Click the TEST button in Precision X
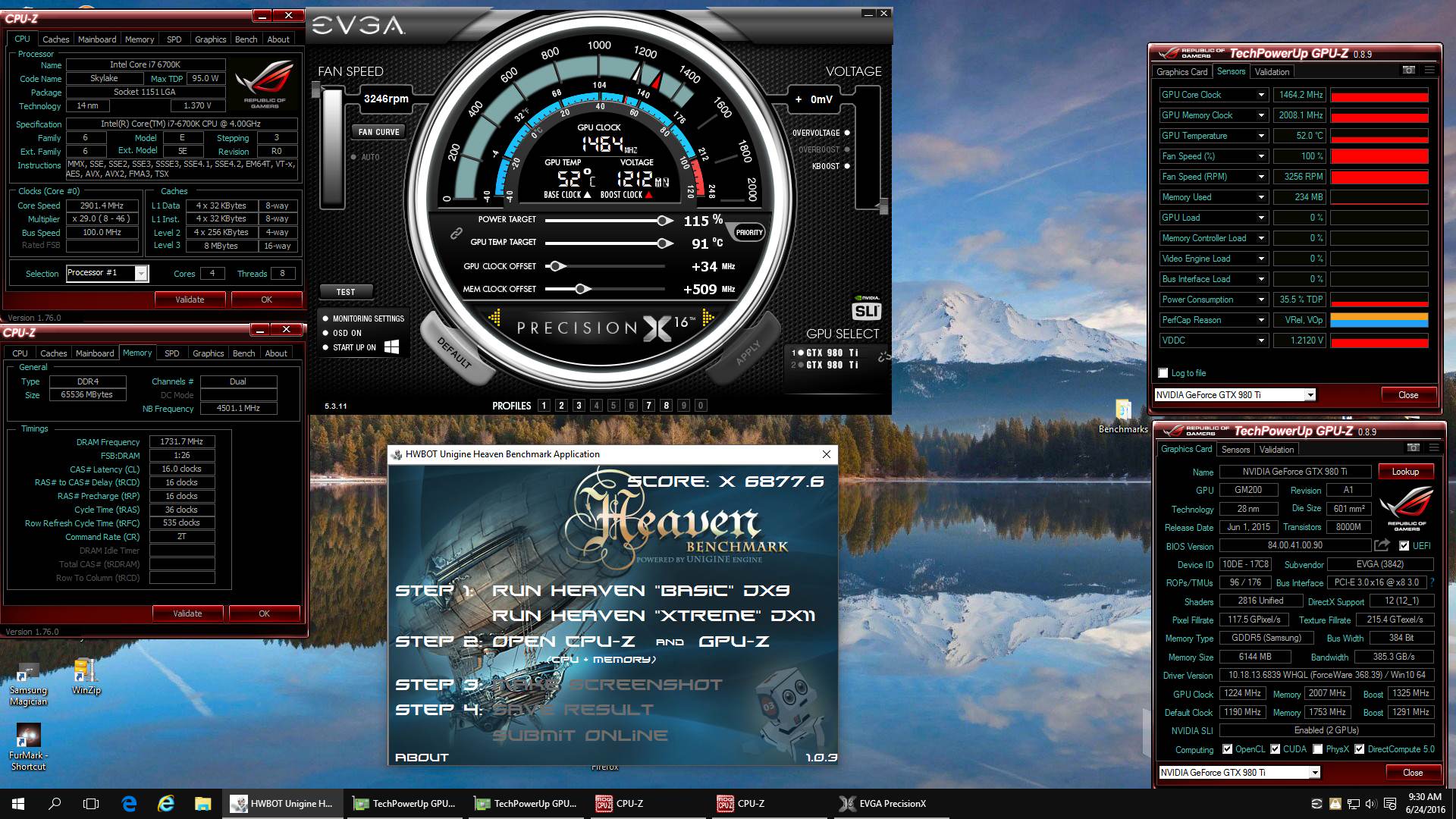1456x819 pixels. 346,292
